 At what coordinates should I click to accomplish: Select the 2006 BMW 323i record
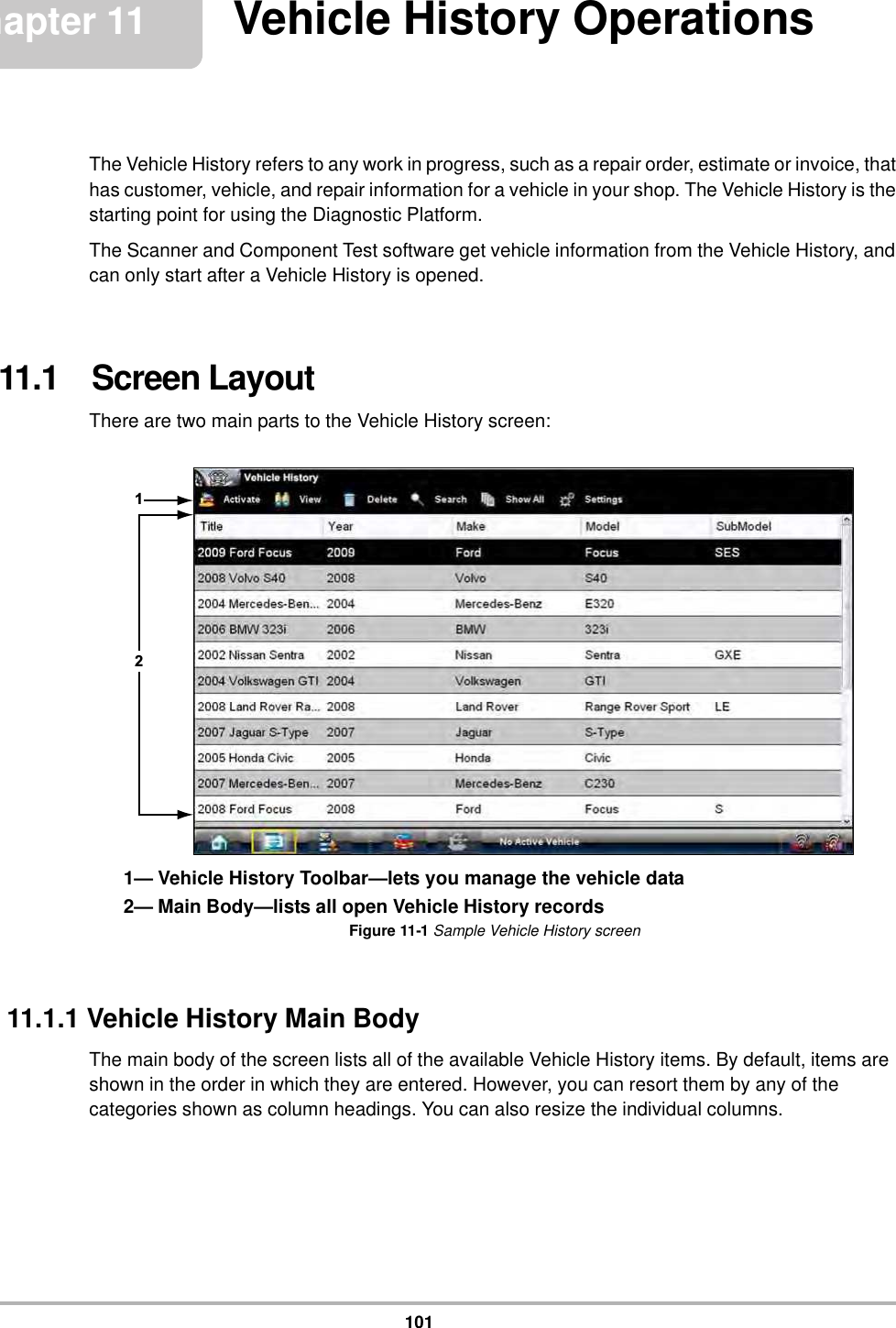(519, 630)
